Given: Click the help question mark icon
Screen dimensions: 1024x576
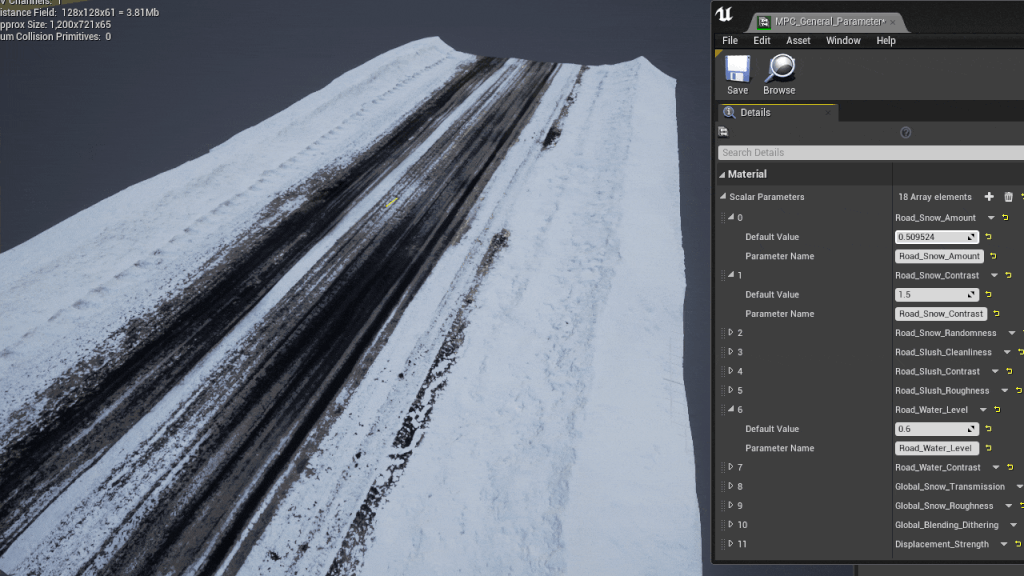Looking at the screenshot, I should (905, 133).
